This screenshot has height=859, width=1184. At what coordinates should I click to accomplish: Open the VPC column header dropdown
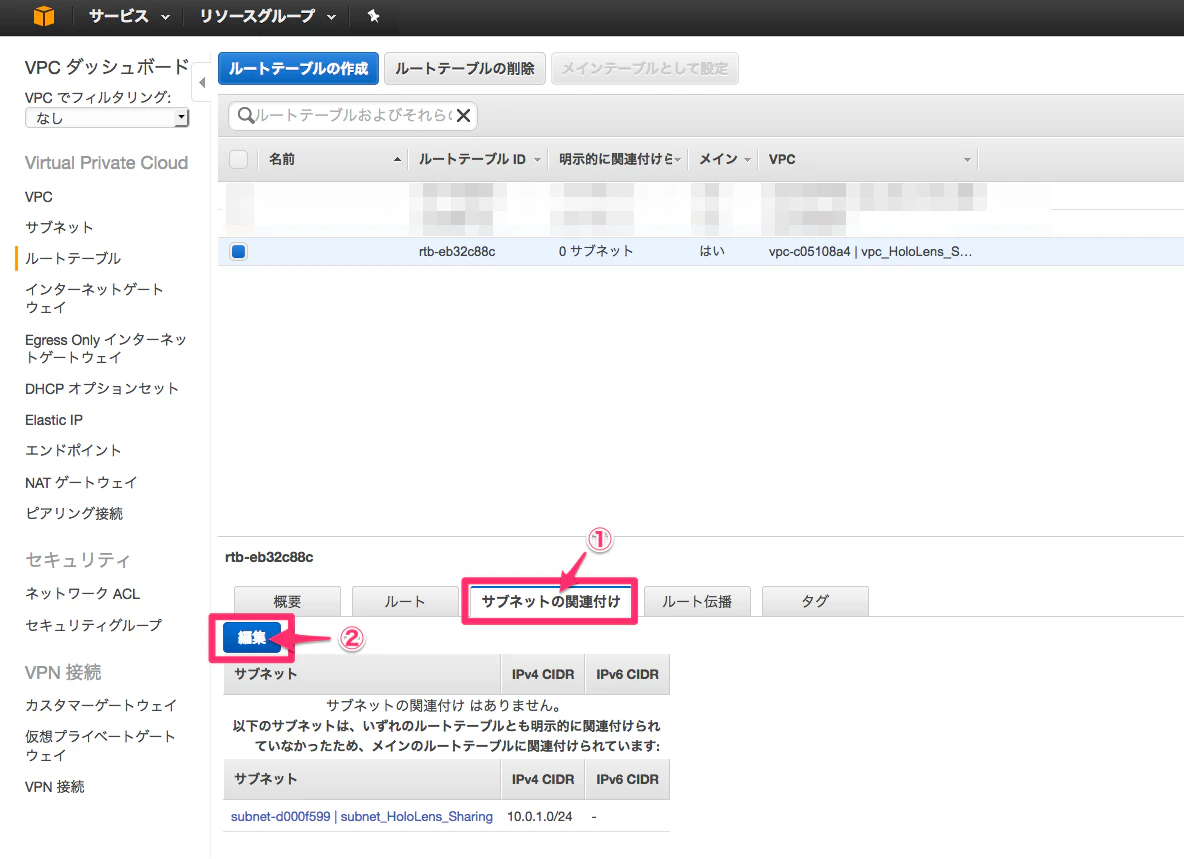(967, 159)
